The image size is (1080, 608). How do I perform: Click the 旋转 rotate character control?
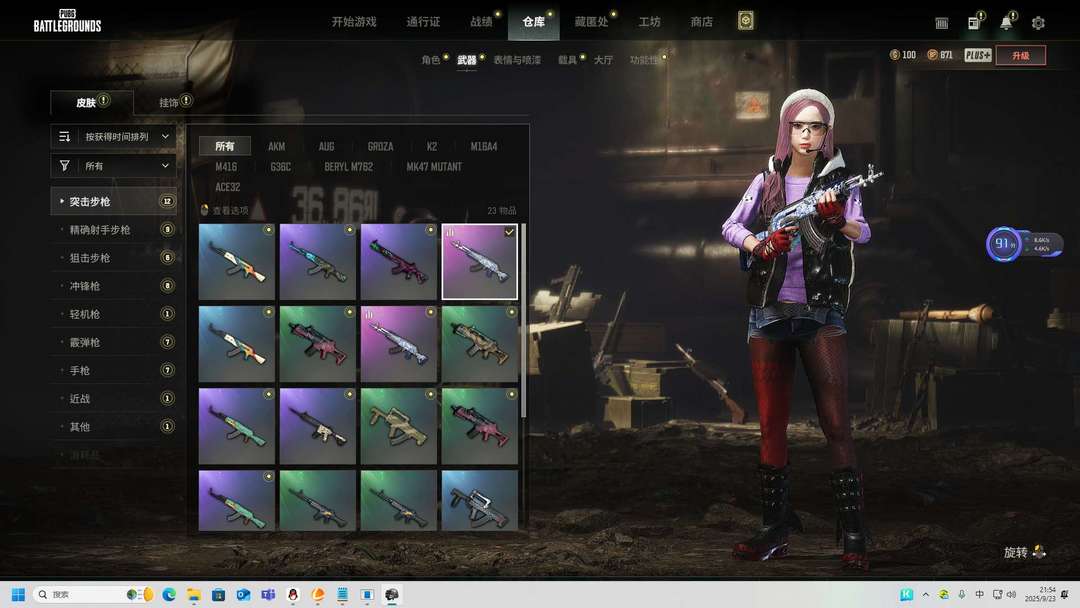click(x=1025, y=552)
